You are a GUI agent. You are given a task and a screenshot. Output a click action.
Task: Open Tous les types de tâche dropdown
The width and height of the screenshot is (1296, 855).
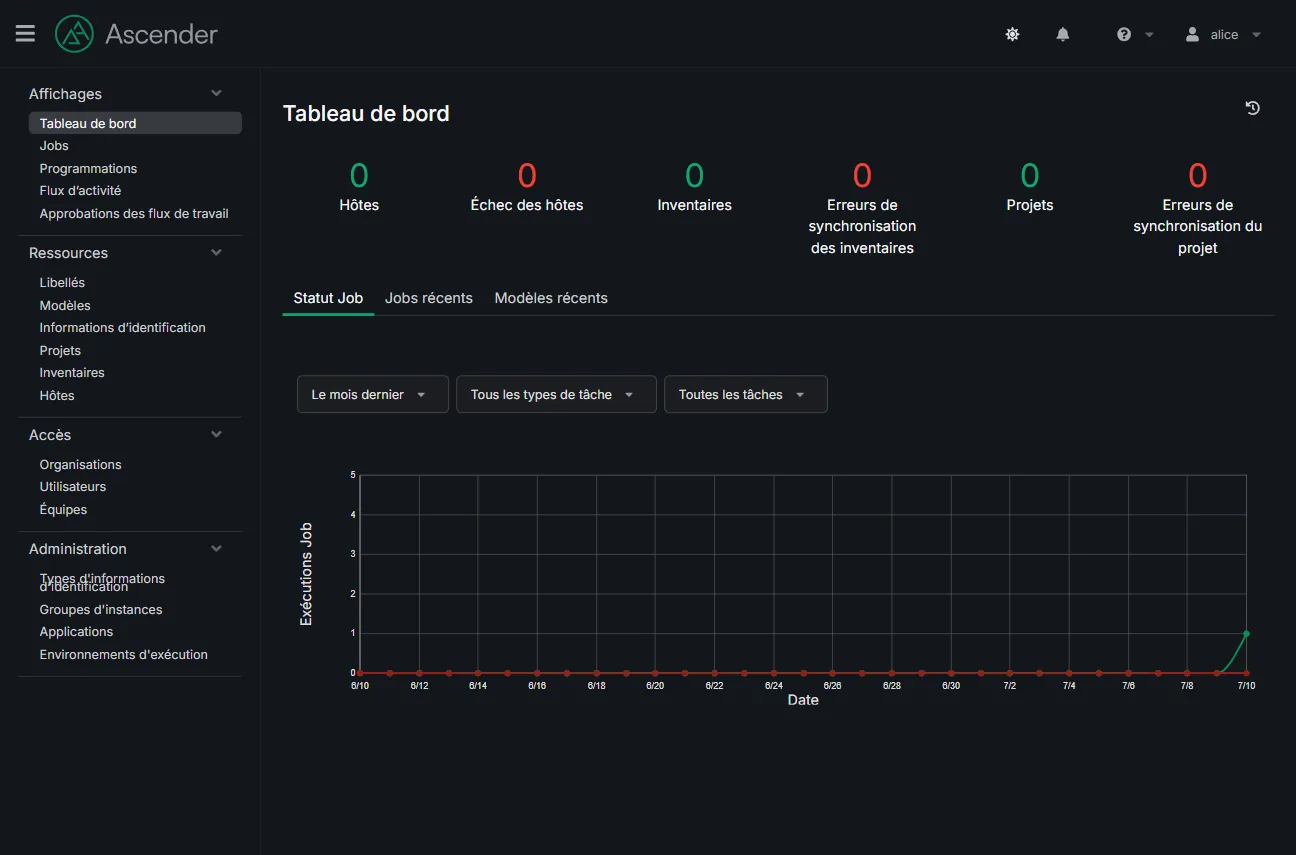(x=556, y=394)
